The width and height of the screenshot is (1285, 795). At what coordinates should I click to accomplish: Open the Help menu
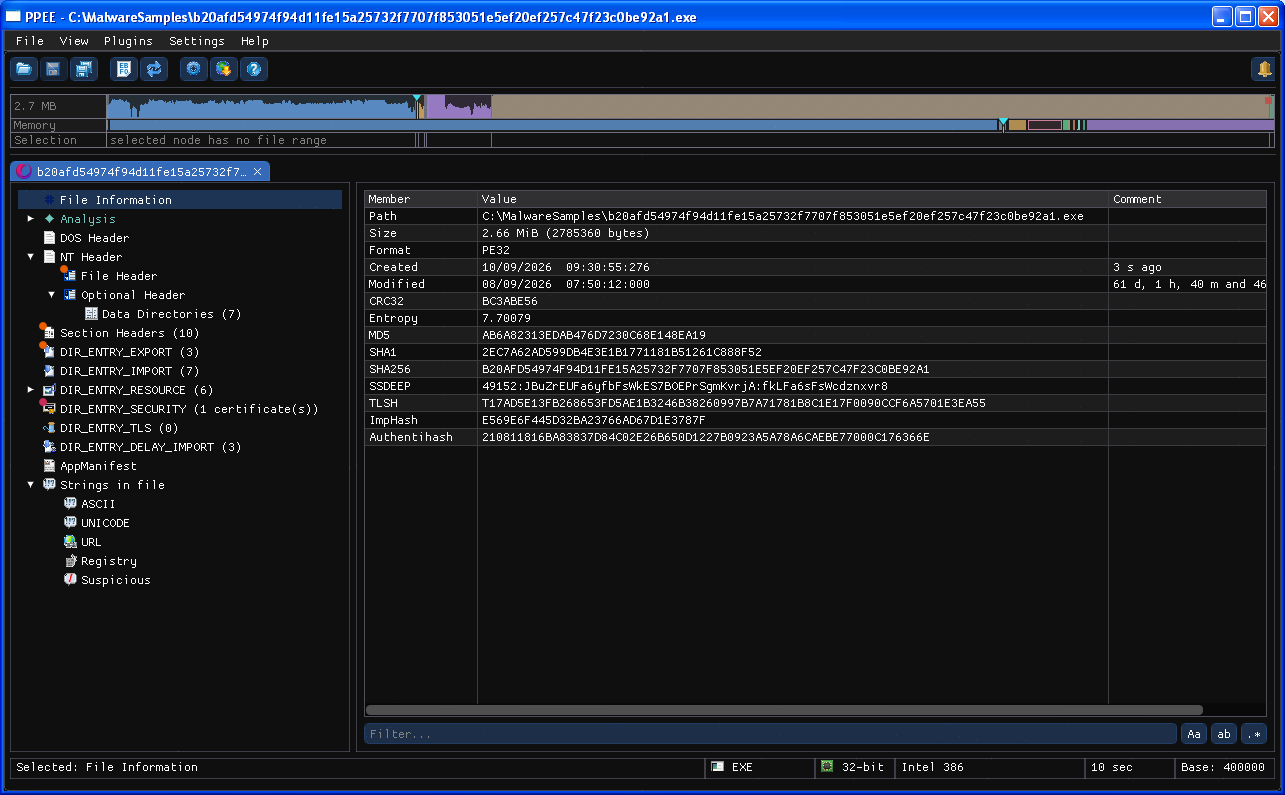[255, 41]
